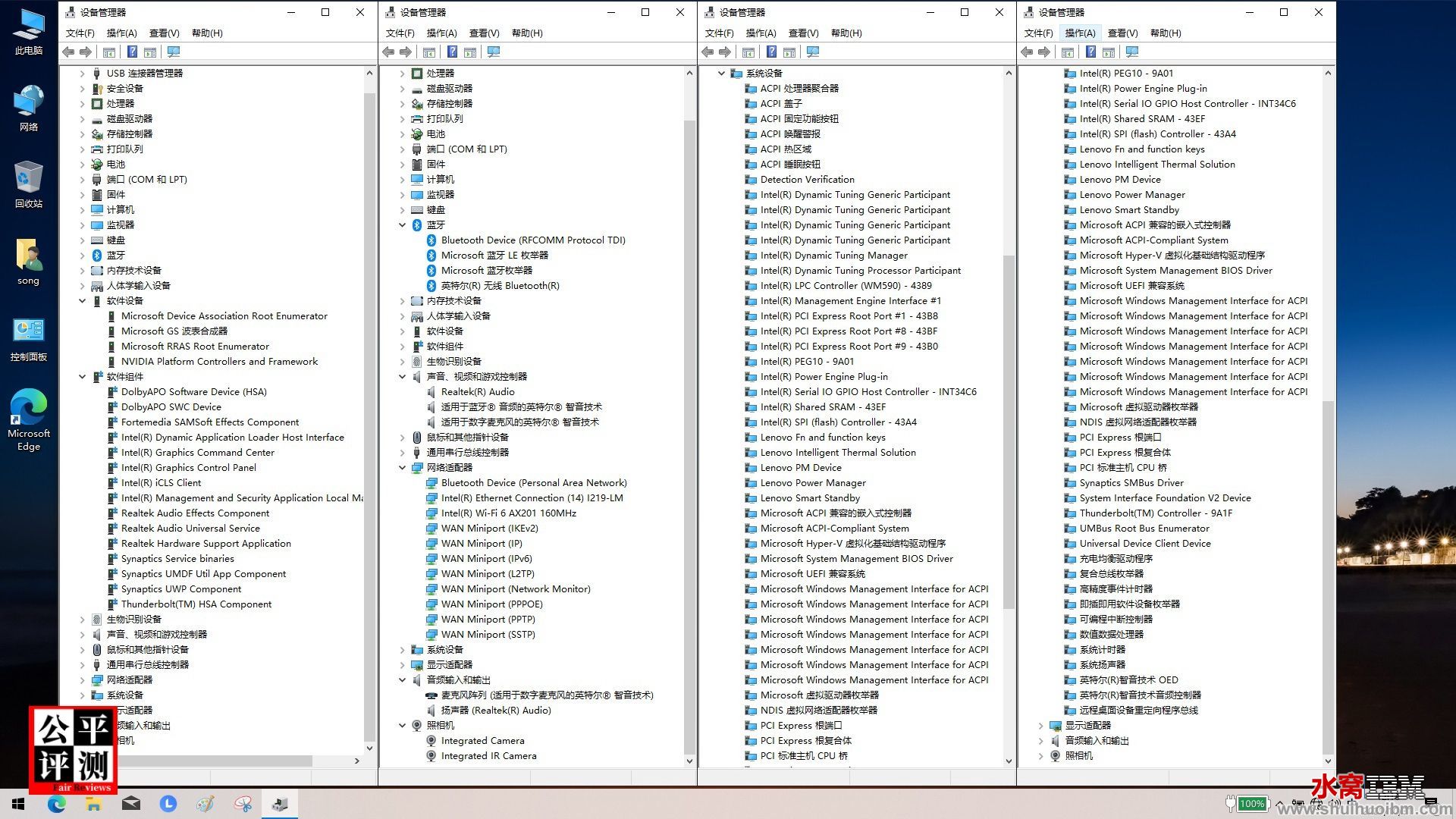The width and height of the screenshot is (1456, 819).
Task: Select Intel(R) Ethernet Connection (14) I219-LM
Action: pyautogui.click(x=532, y=498)
